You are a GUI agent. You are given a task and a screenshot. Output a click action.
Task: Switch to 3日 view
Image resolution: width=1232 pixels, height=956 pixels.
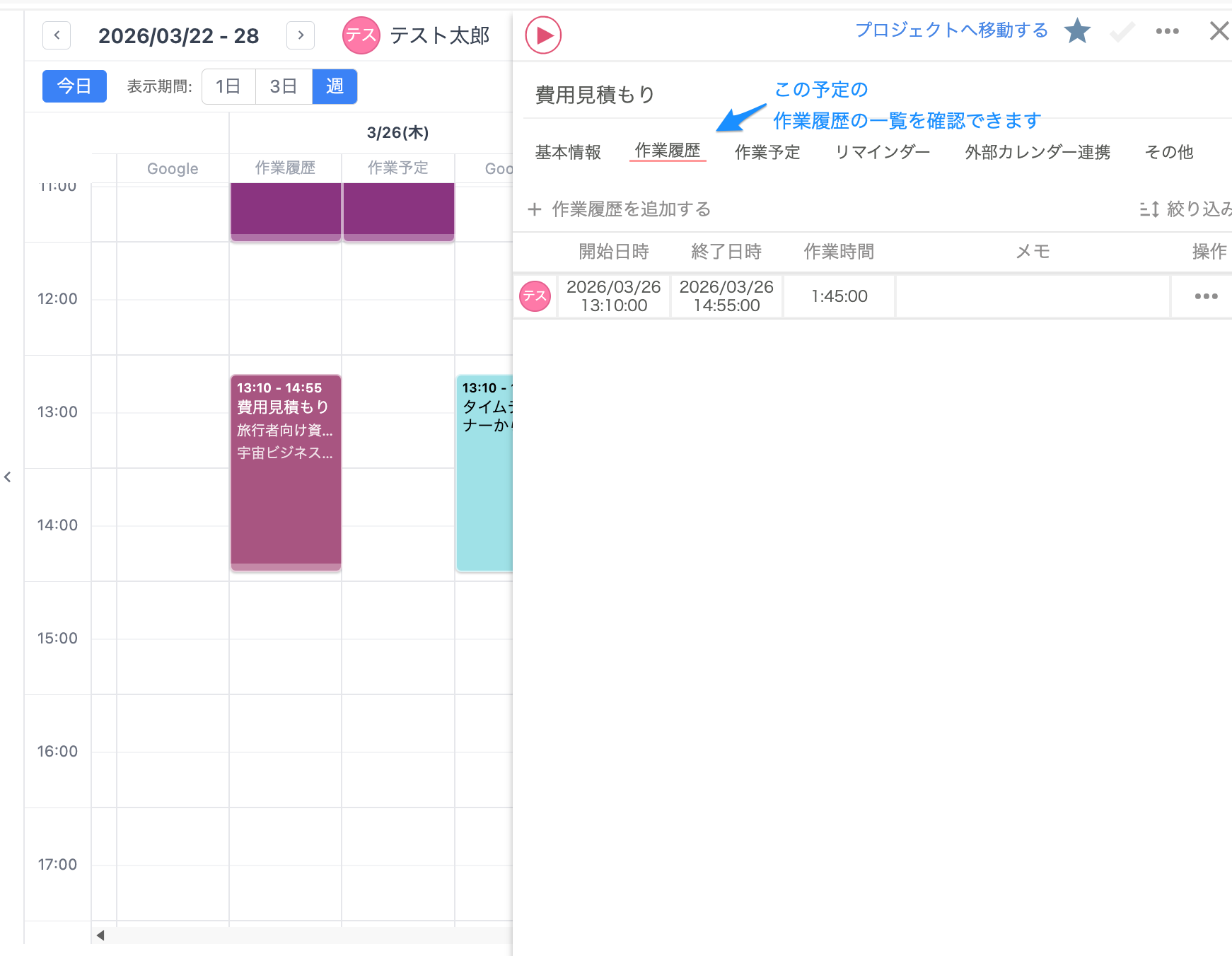pyautogui.click(x=283, y=86)
